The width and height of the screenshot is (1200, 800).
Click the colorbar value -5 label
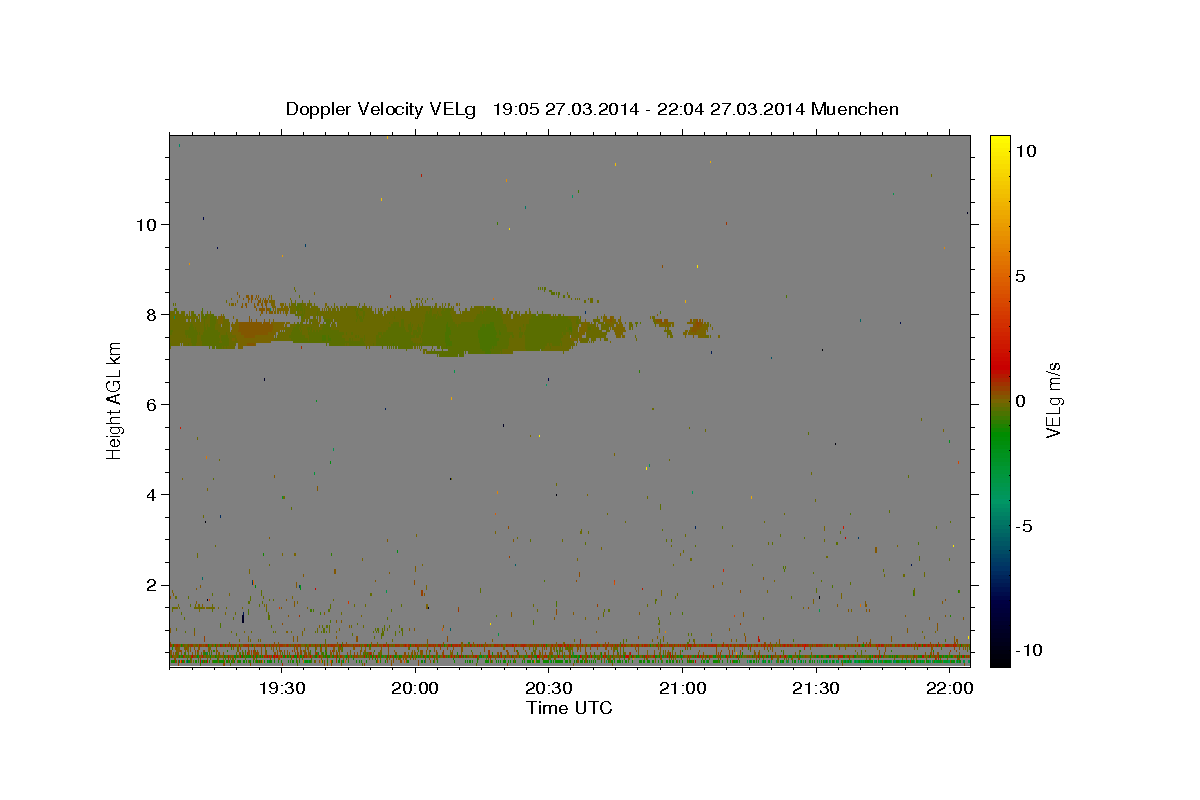(x=1023, y=526)
